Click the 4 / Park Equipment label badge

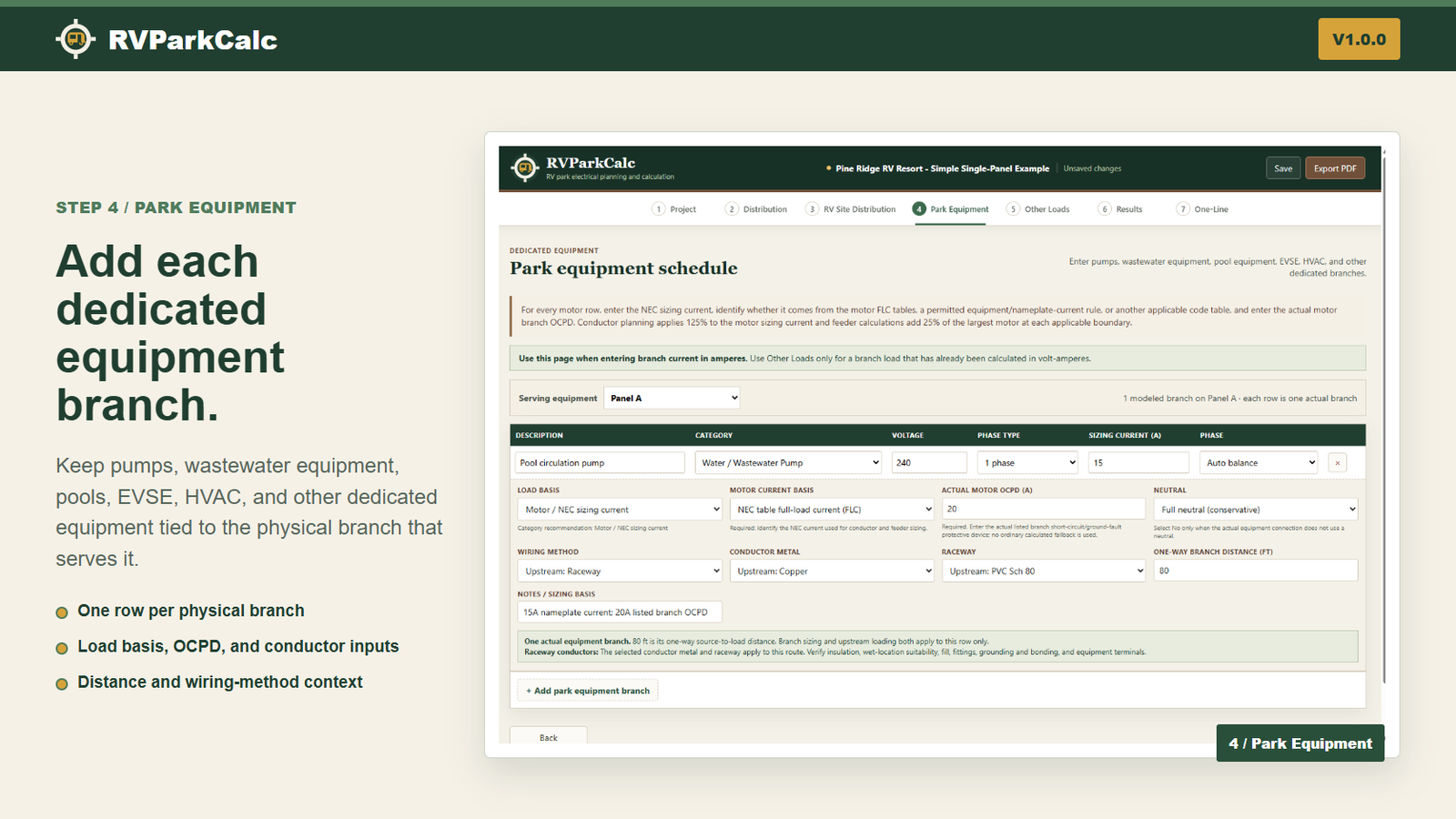[x=1300, y=743]
